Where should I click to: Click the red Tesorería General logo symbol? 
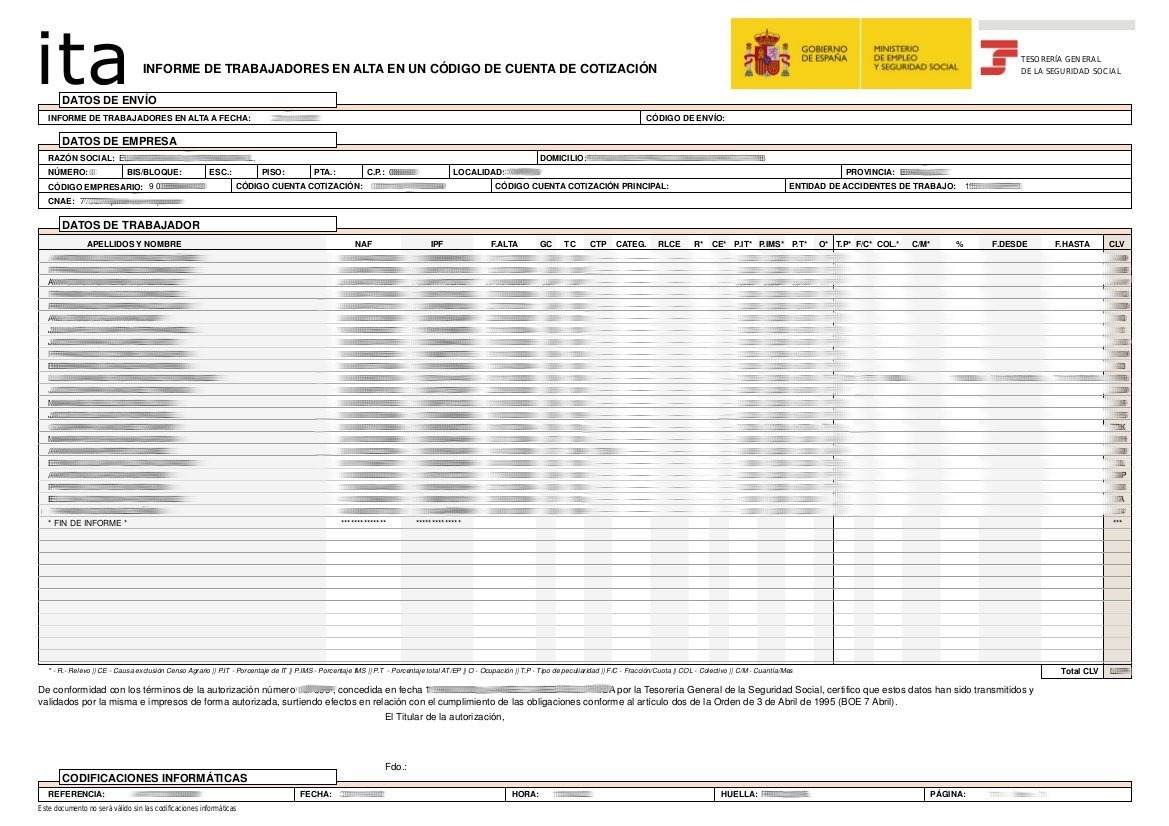click(x=998, y=58)
